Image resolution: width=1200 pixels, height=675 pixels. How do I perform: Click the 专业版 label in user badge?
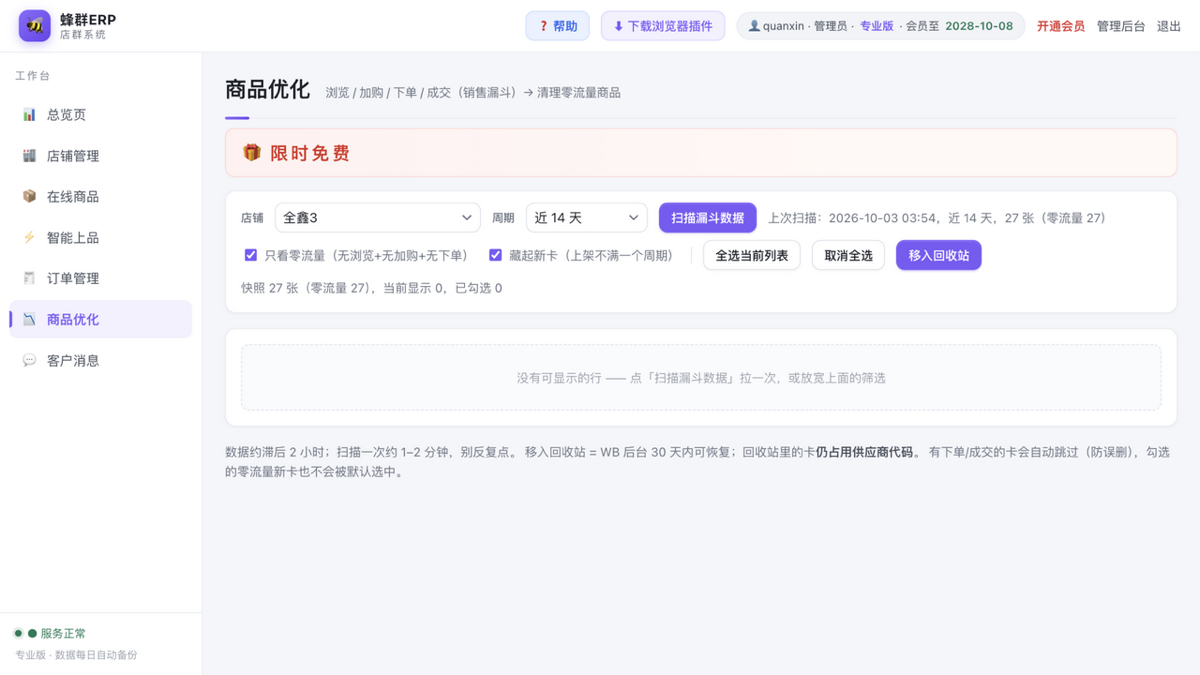pos(877,26)
